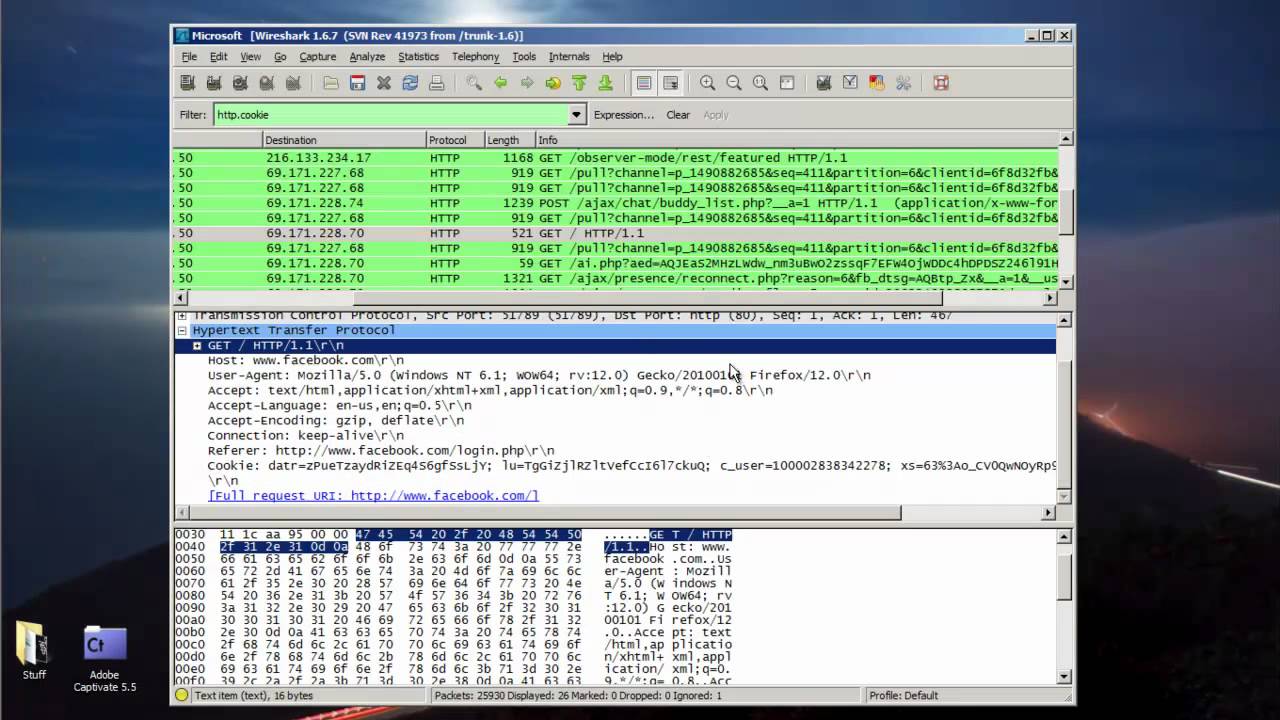Click the Find packet magnifier icon

pyautogui.click(x=474, y=83)
